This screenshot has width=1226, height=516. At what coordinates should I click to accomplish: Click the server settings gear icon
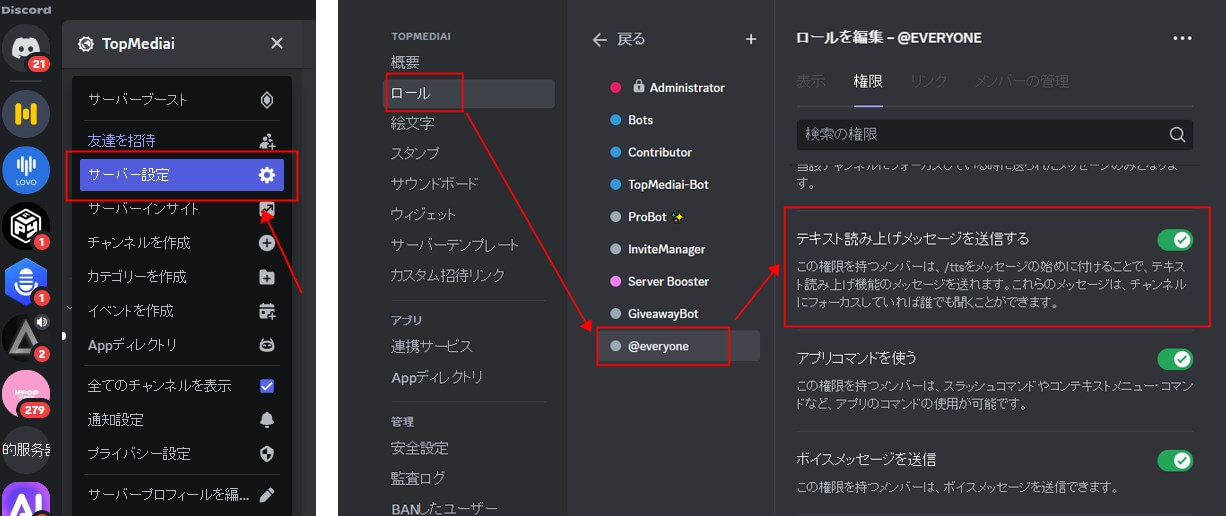coord(266,175)
